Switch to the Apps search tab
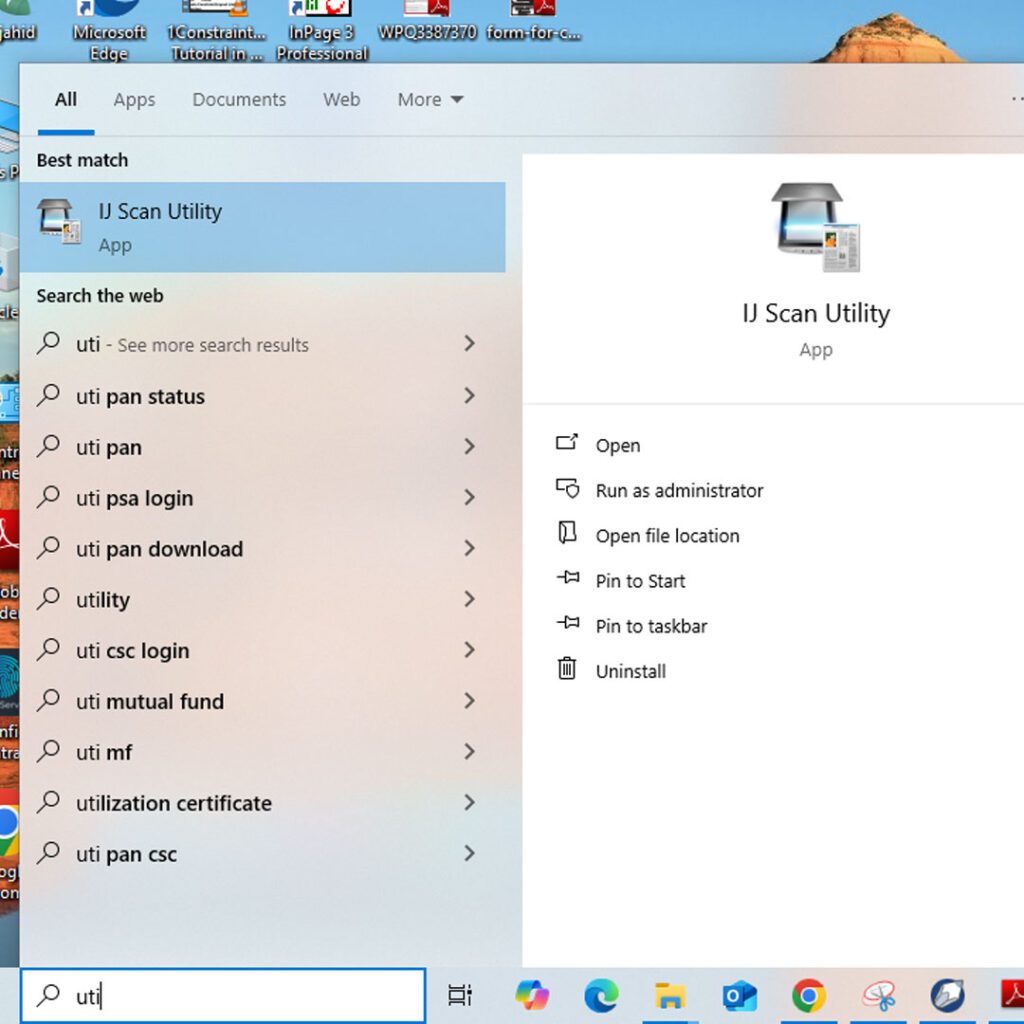Viewport: 1024px width, 1024px height. click(x=134, y=100)
